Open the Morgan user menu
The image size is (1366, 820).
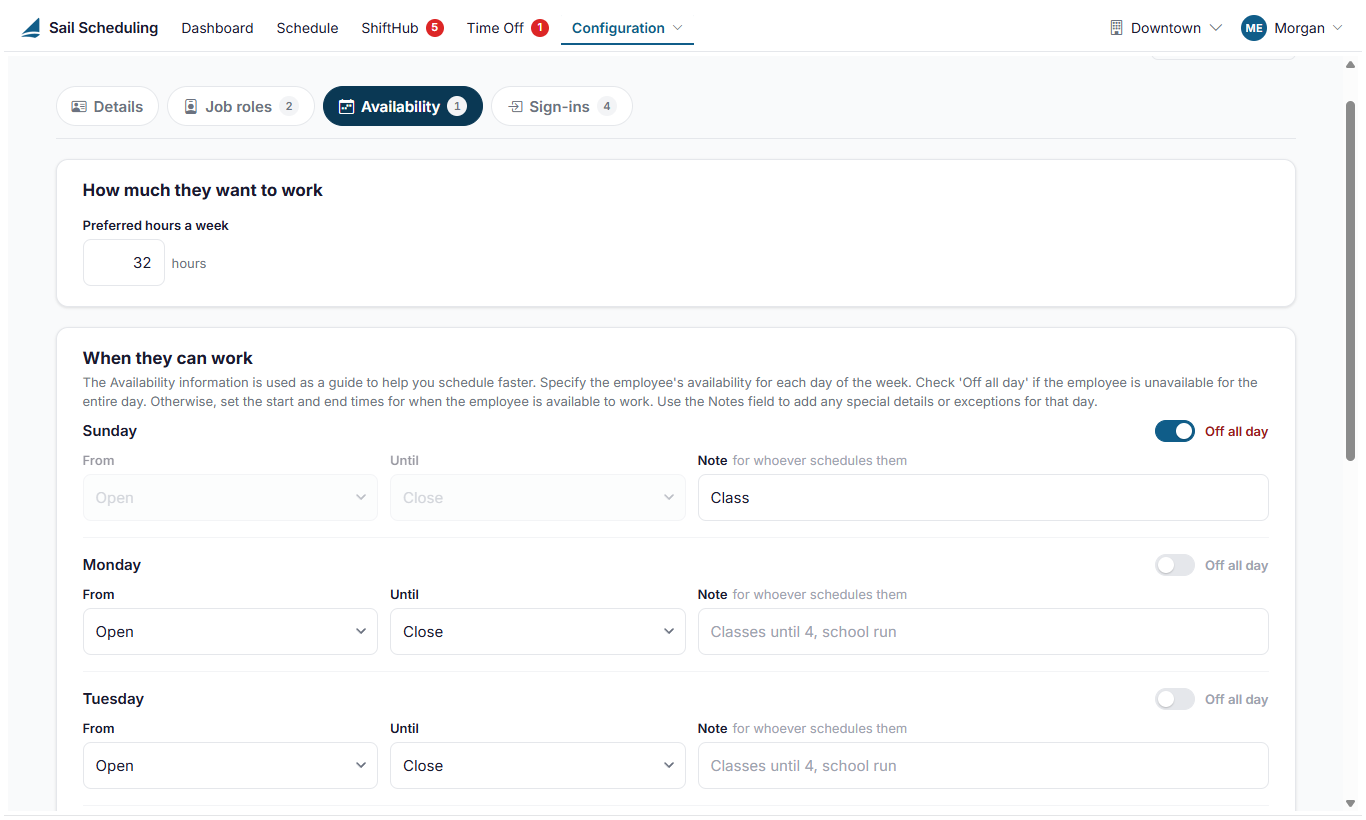pyautogui.click(x=1292, y=28)
